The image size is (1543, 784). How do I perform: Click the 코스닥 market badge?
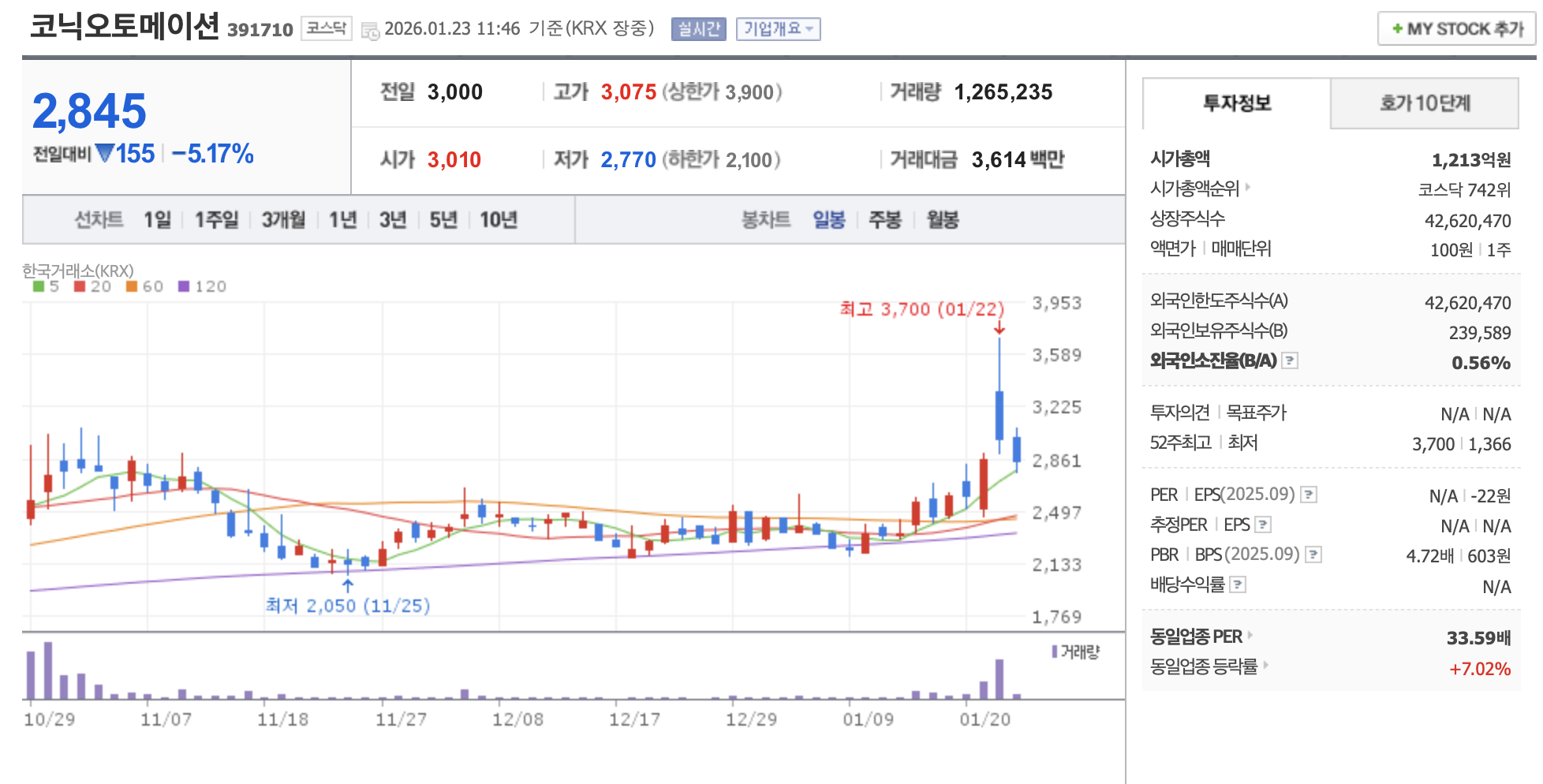[x=327, y=28]
